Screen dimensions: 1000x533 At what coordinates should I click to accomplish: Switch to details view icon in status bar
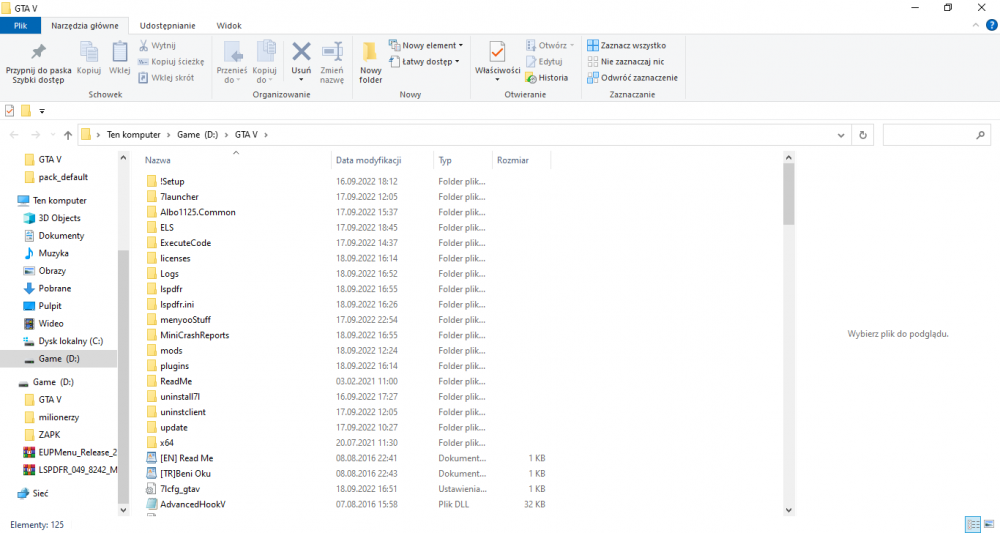(973, 525)
